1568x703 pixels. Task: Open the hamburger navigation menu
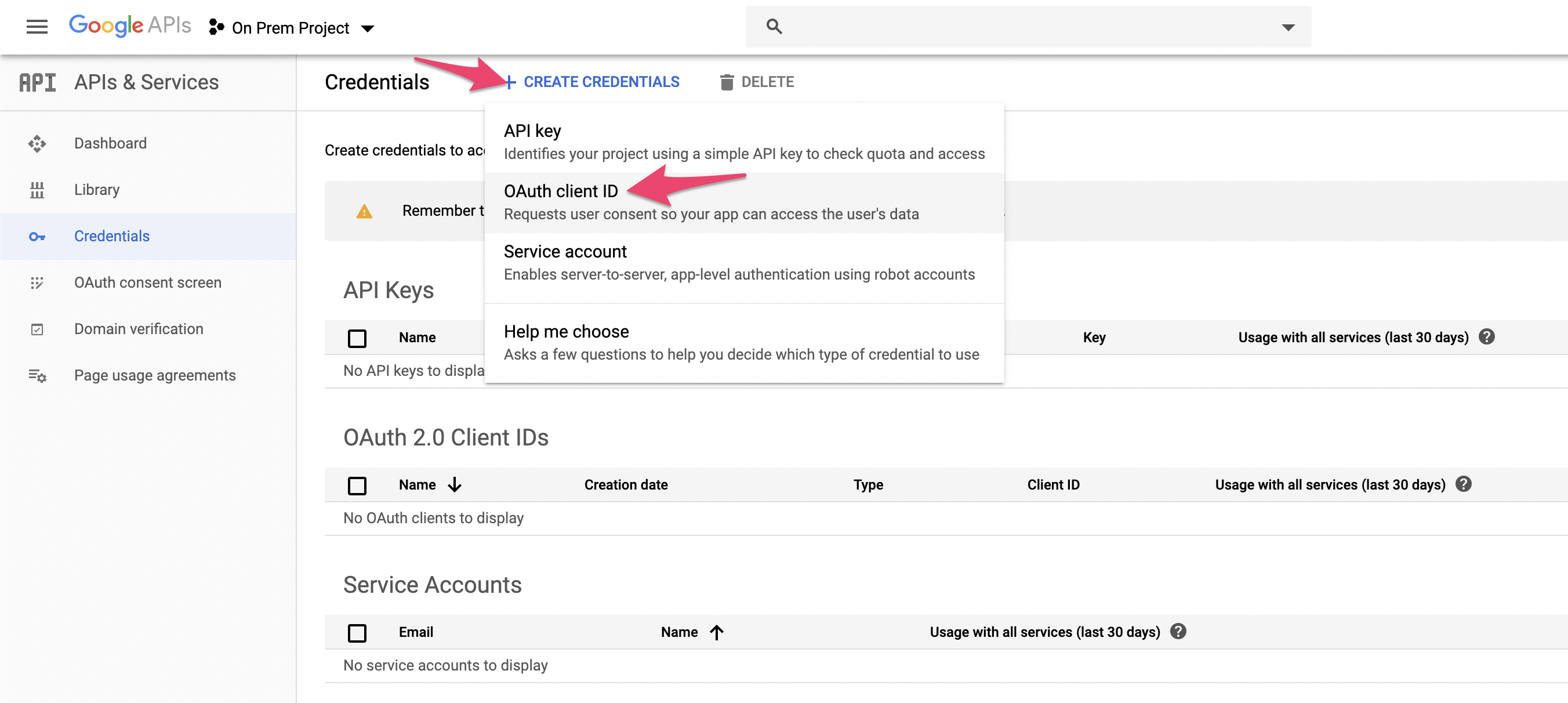[37, 27]
